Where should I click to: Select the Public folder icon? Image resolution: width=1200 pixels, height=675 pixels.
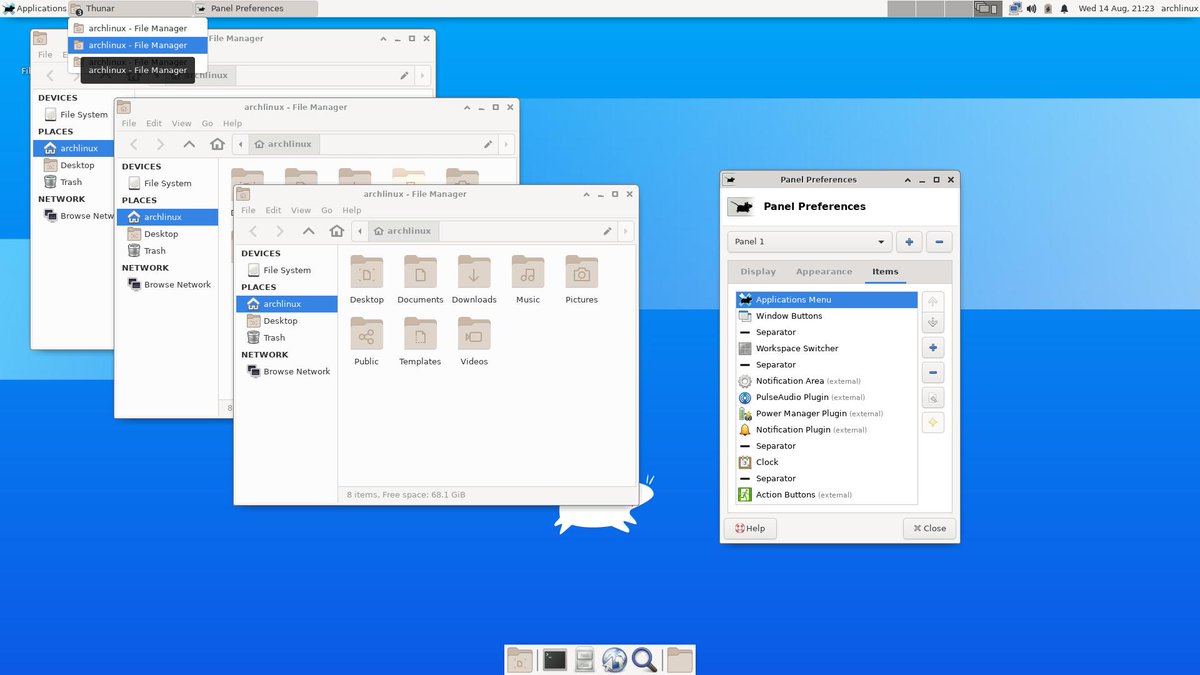tap(366, 333)
